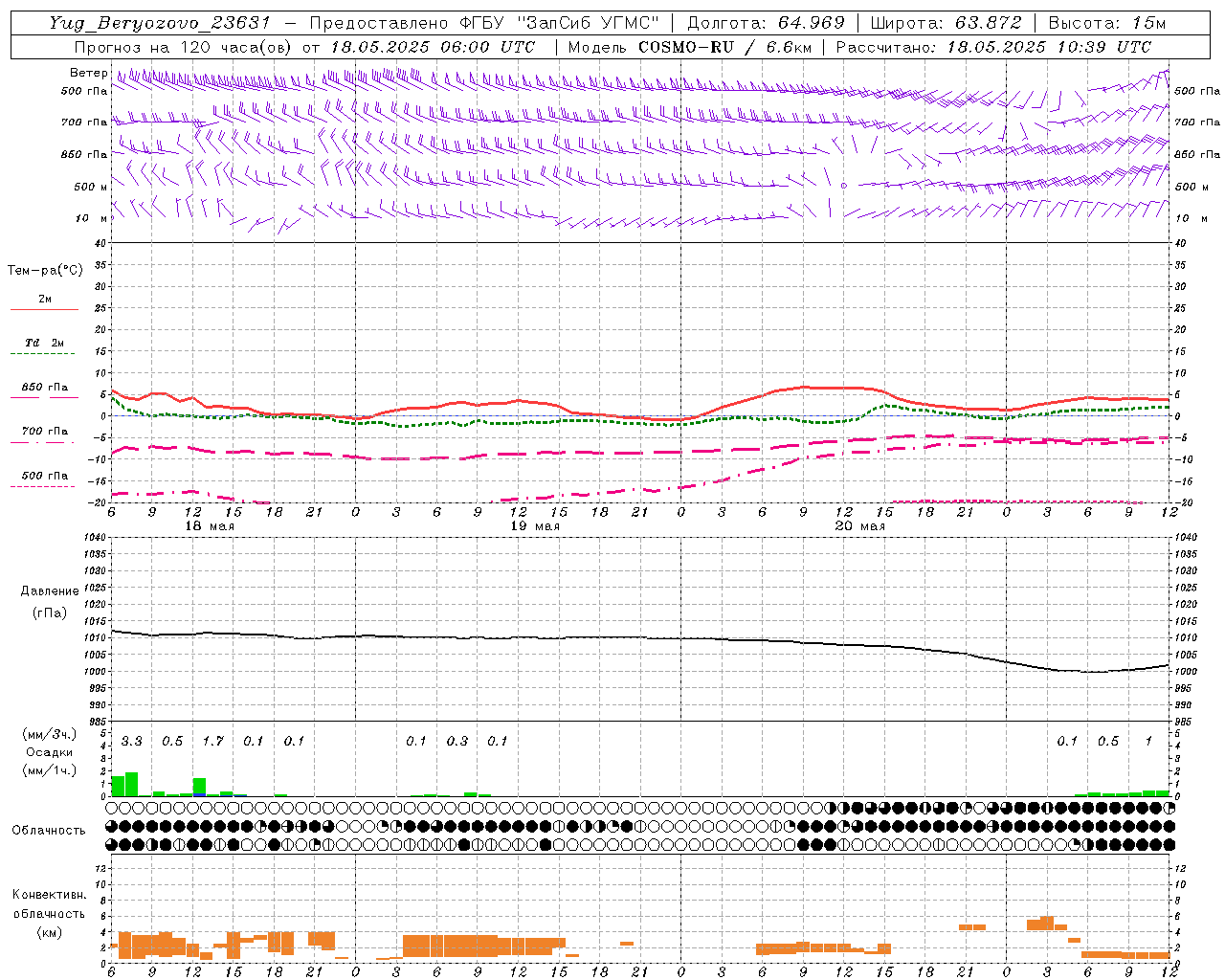The image size is (1225, 980).
Task: Click '700 гПа' temperature legend label
Action: pyautogui.click(x=45, y=431)
